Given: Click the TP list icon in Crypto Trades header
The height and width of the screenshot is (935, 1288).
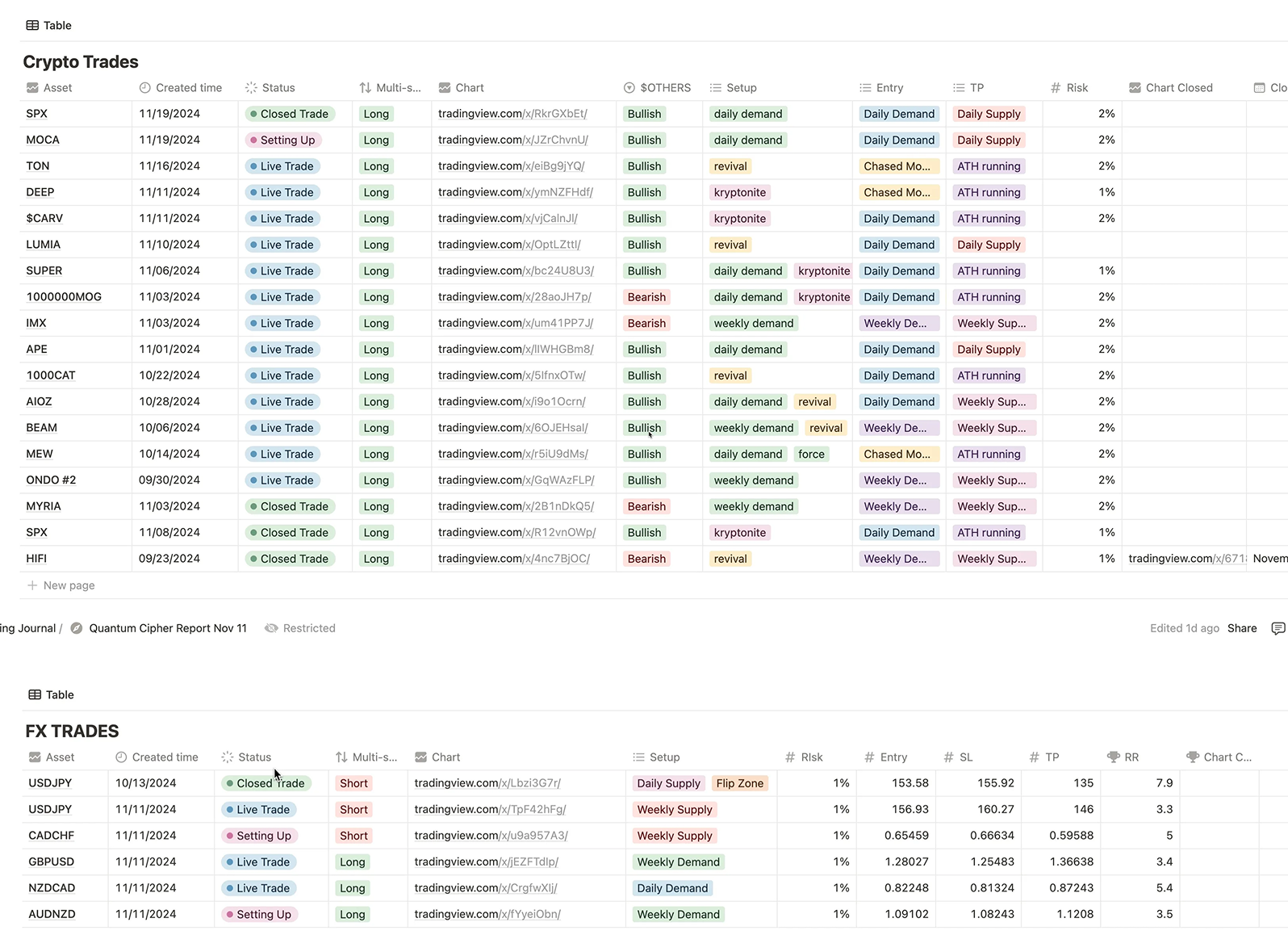Looking at the screenshot, I should (960, 87).
